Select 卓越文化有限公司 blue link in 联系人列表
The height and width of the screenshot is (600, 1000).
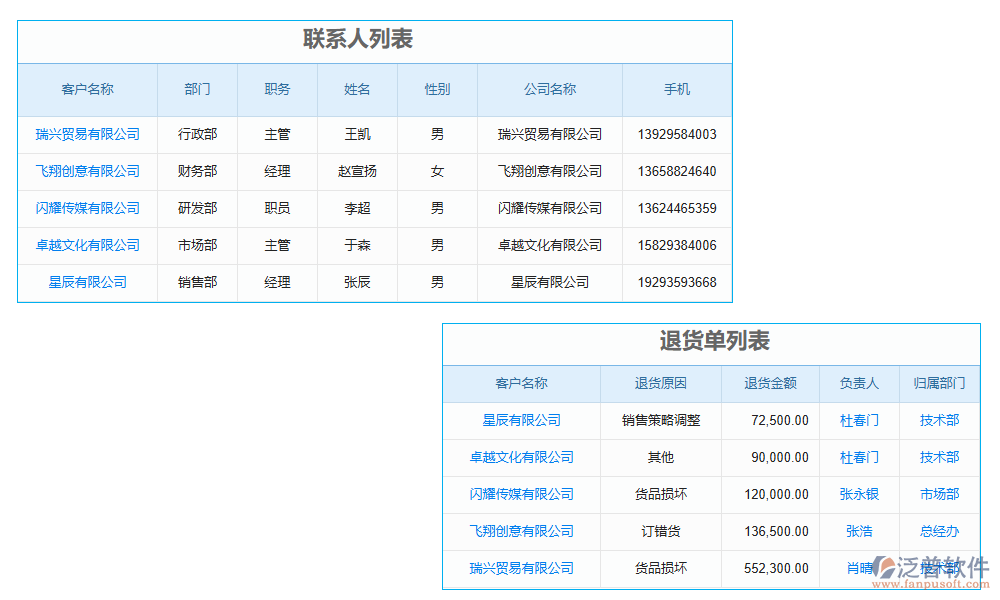[87, 245]
